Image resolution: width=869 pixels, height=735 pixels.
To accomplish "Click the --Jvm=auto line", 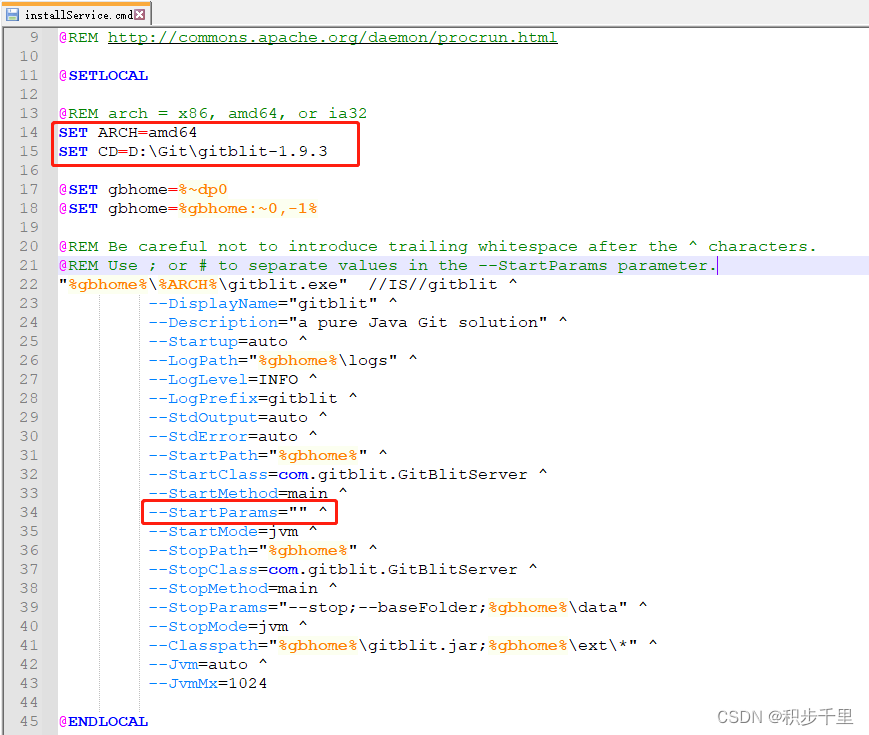I will pos(208,665).
